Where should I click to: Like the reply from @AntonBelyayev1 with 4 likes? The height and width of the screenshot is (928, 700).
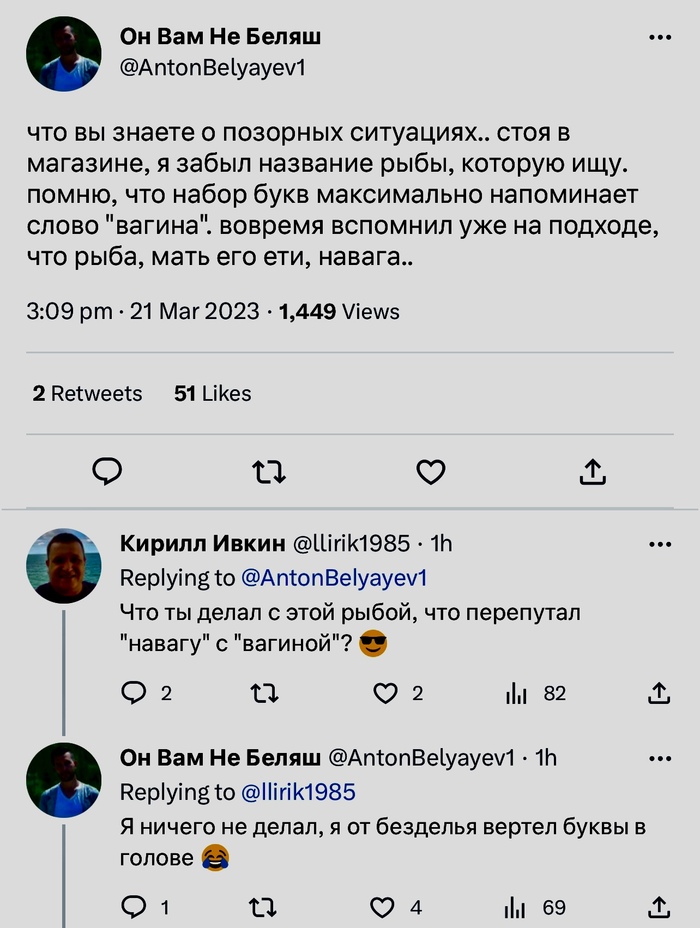385,909
